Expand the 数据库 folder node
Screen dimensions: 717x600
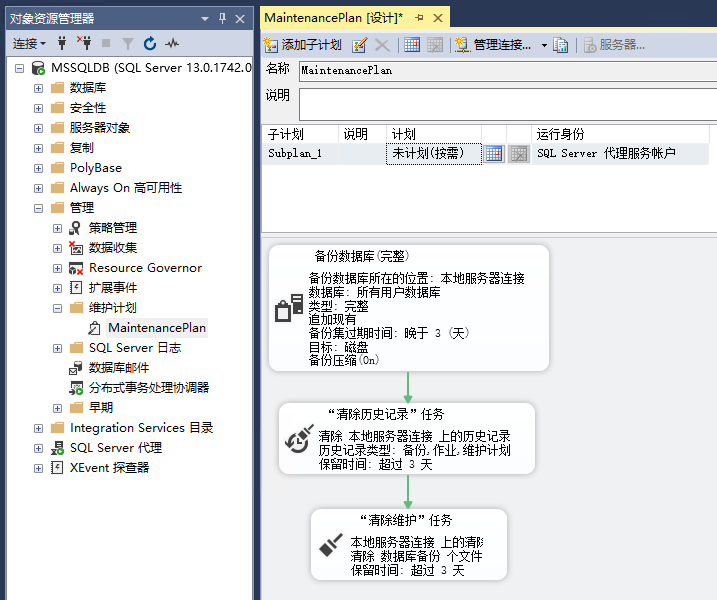[x=39, y=88]
